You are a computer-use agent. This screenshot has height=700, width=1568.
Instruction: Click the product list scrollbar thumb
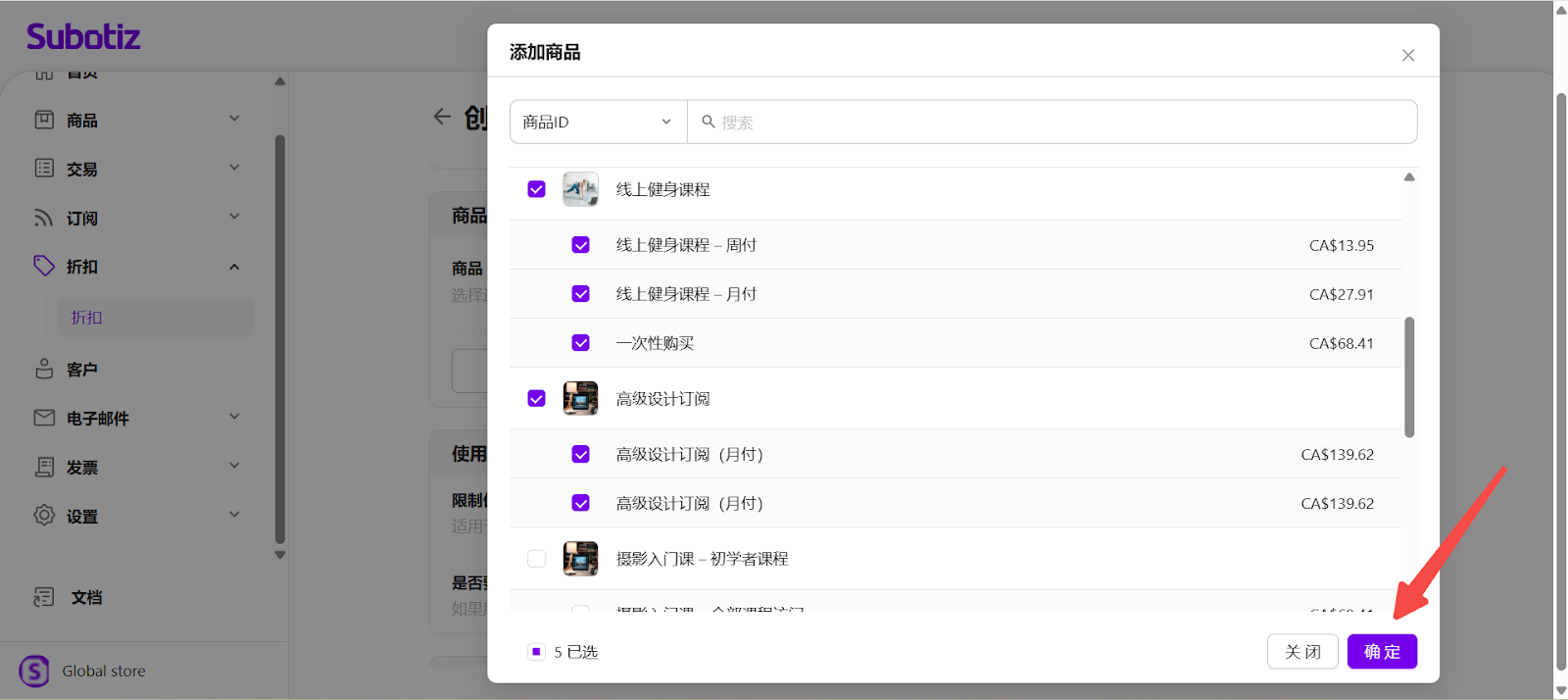click(x=1409, y=376)
